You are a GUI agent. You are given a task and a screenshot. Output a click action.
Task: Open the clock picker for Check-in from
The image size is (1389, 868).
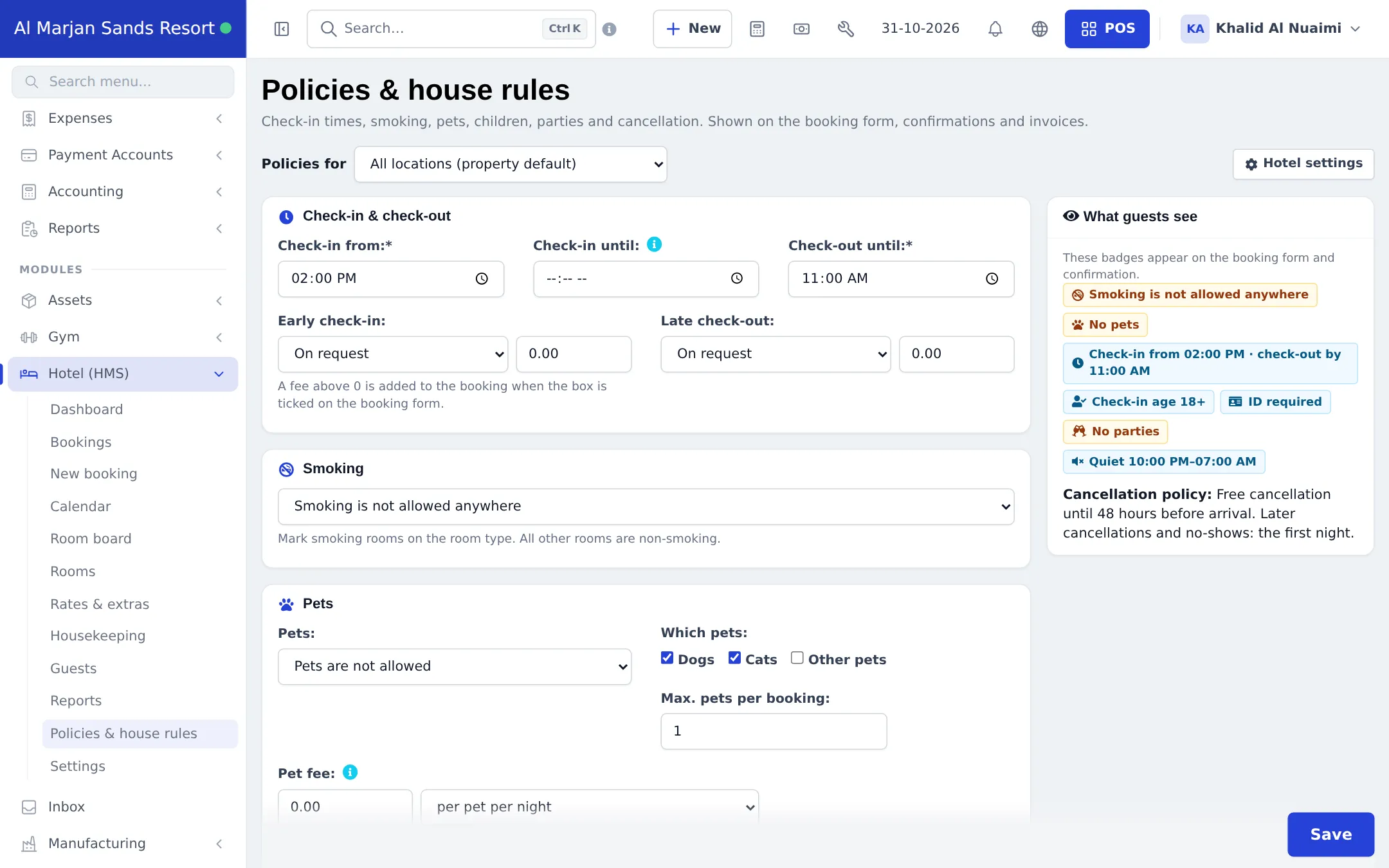click(482, 278)
